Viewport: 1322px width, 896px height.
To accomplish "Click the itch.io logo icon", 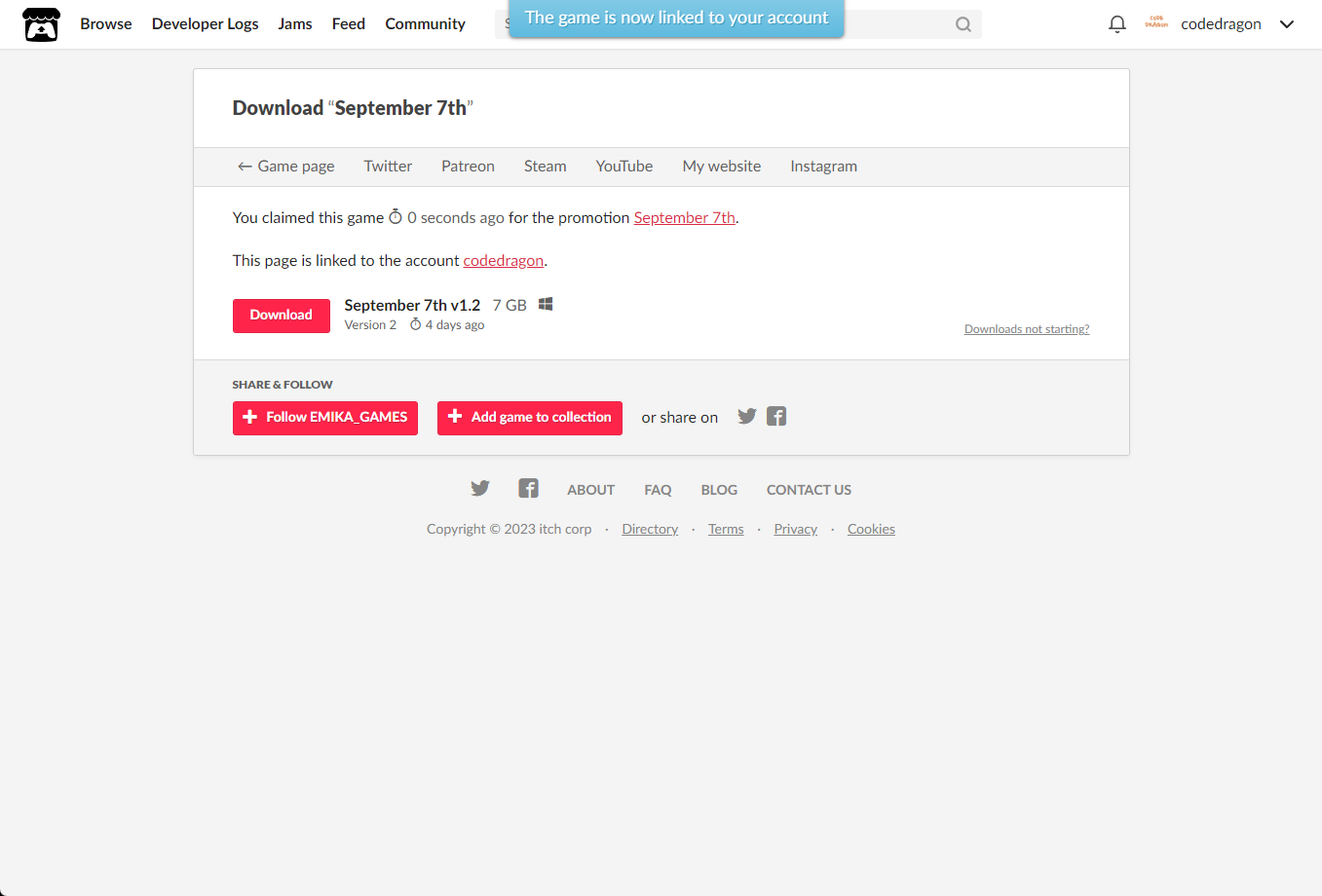I will click(x=41, y=24).
